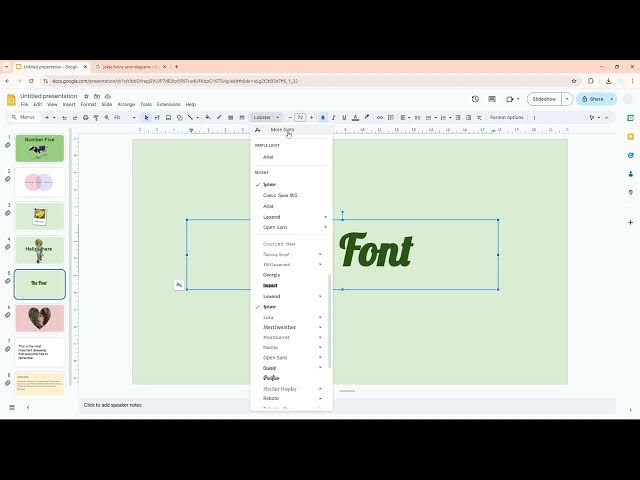This screenshot has height=480, width=640.
Task: Click the Format options button
Action: pyautogui.click(x=507, y=118)
